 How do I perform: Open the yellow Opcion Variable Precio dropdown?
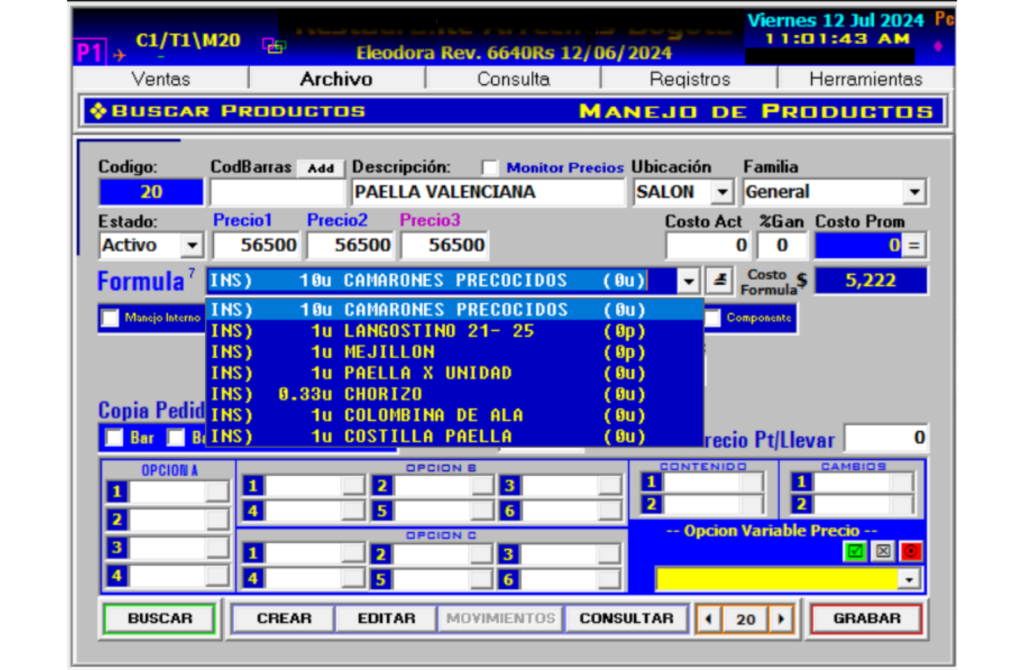pos(908,579)
